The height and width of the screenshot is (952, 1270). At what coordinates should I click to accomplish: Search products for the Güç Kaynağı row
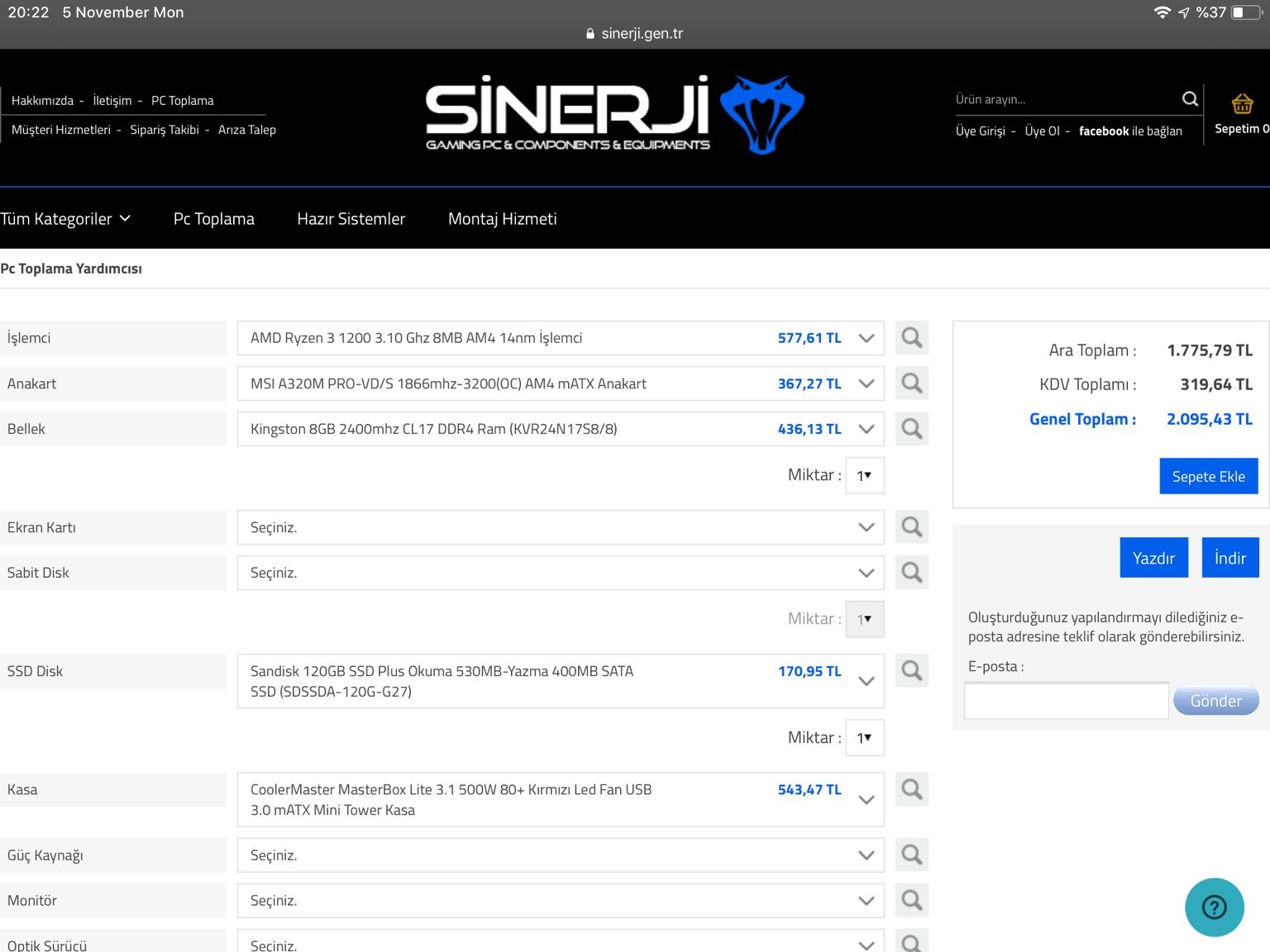pyautogui.click(x=912, y=854)
